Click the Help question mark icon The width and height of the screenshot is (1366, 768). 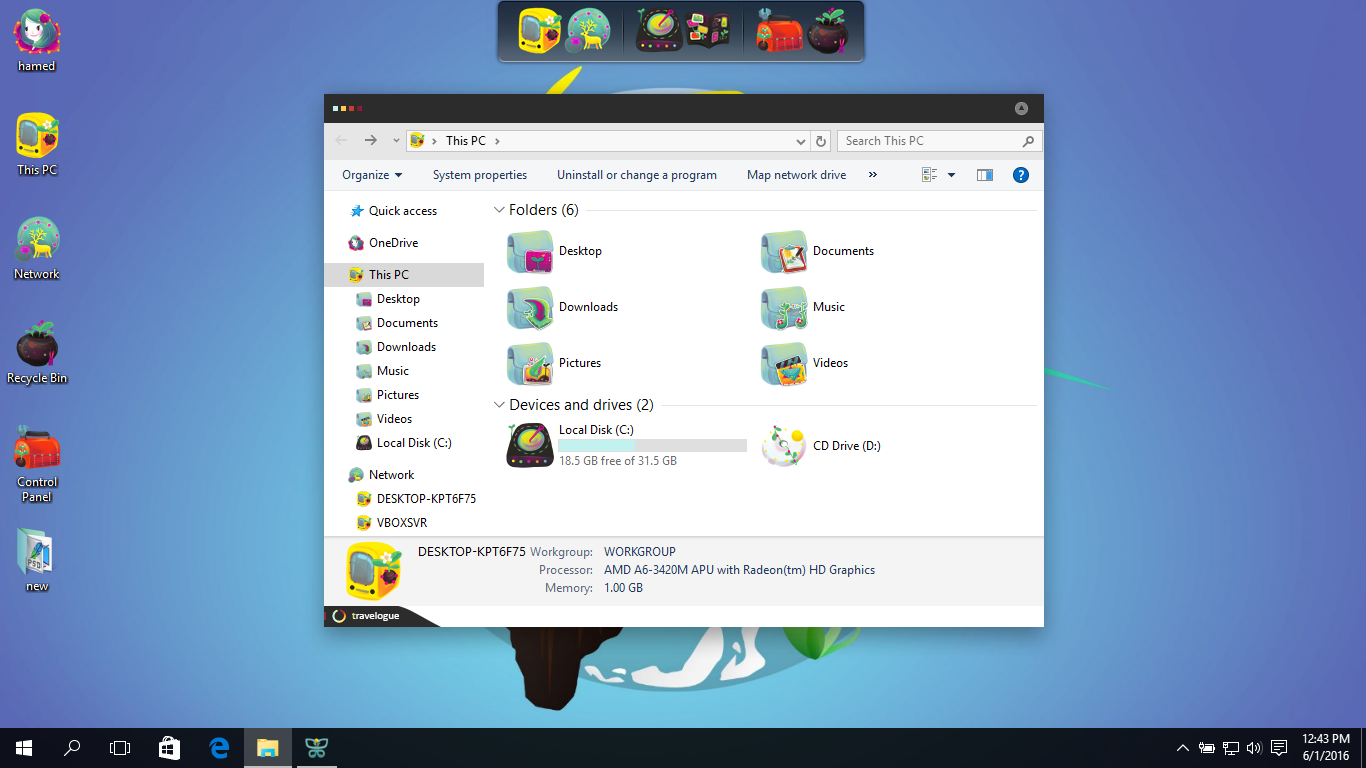click(1021, 175)
